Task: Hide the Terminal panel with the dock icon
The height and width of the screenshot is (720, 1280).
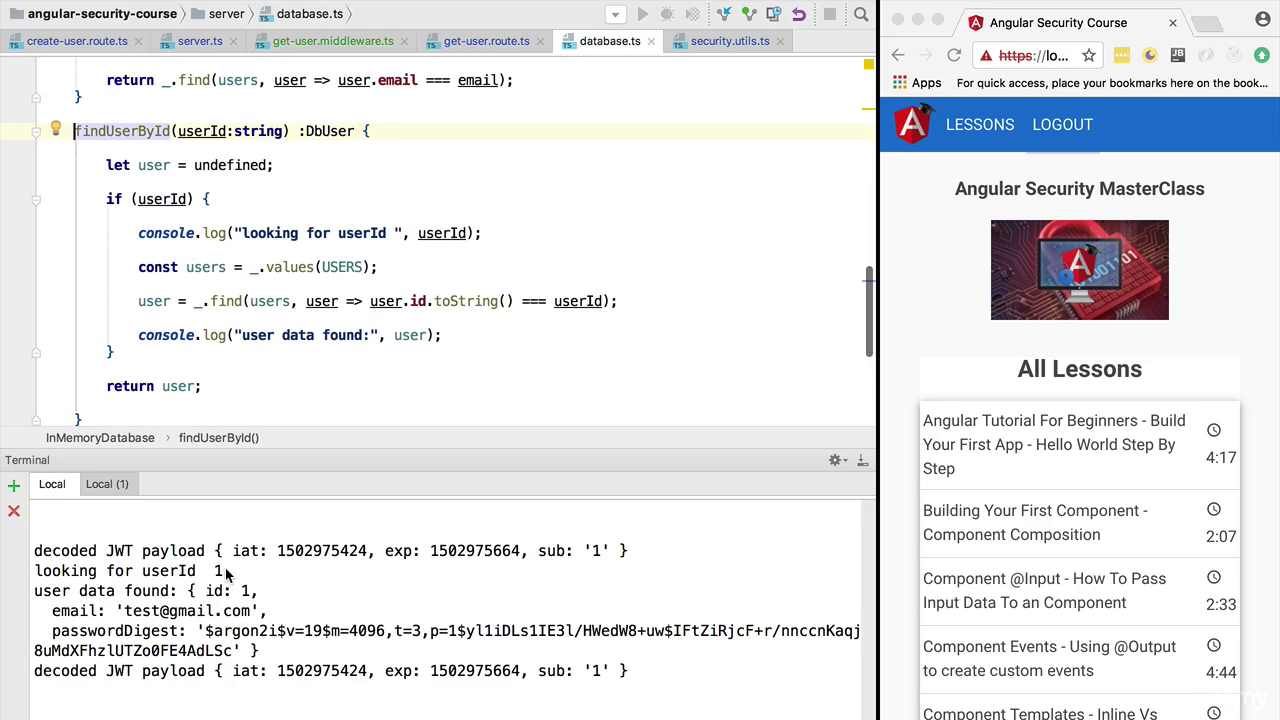Action: click(x=862, y=460)
